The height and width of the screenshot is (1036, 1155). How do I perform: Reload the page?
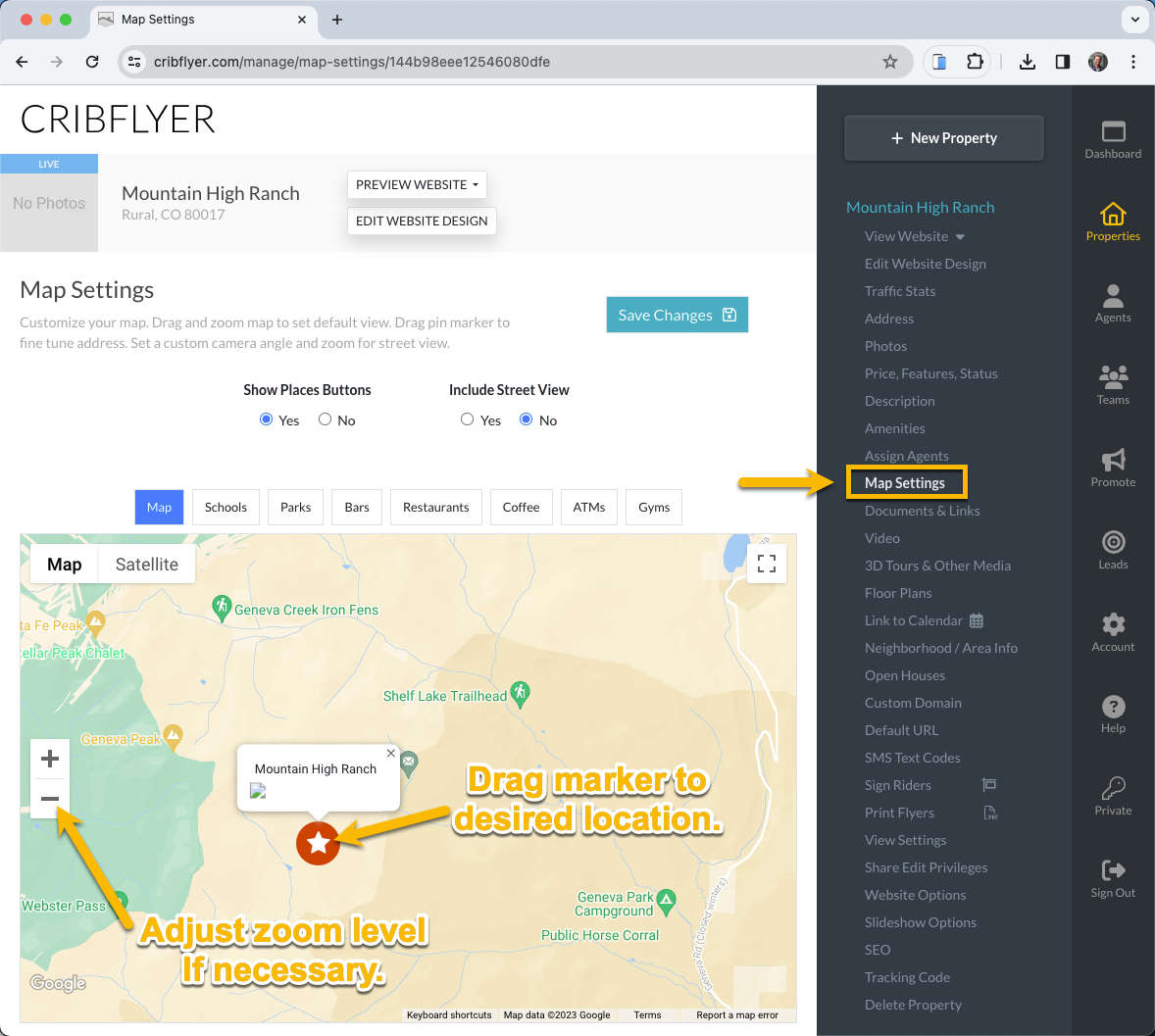[x=92, y=62]
